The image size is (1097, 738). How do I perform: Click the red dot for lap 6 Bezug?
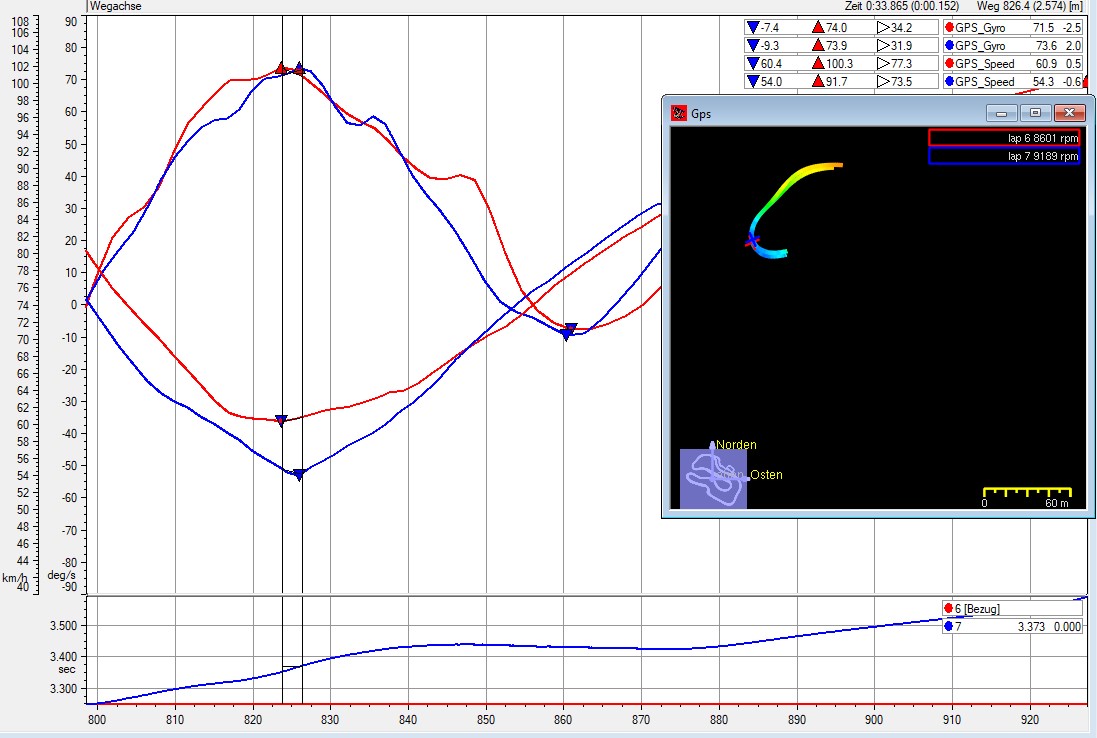tap(948, 608)
